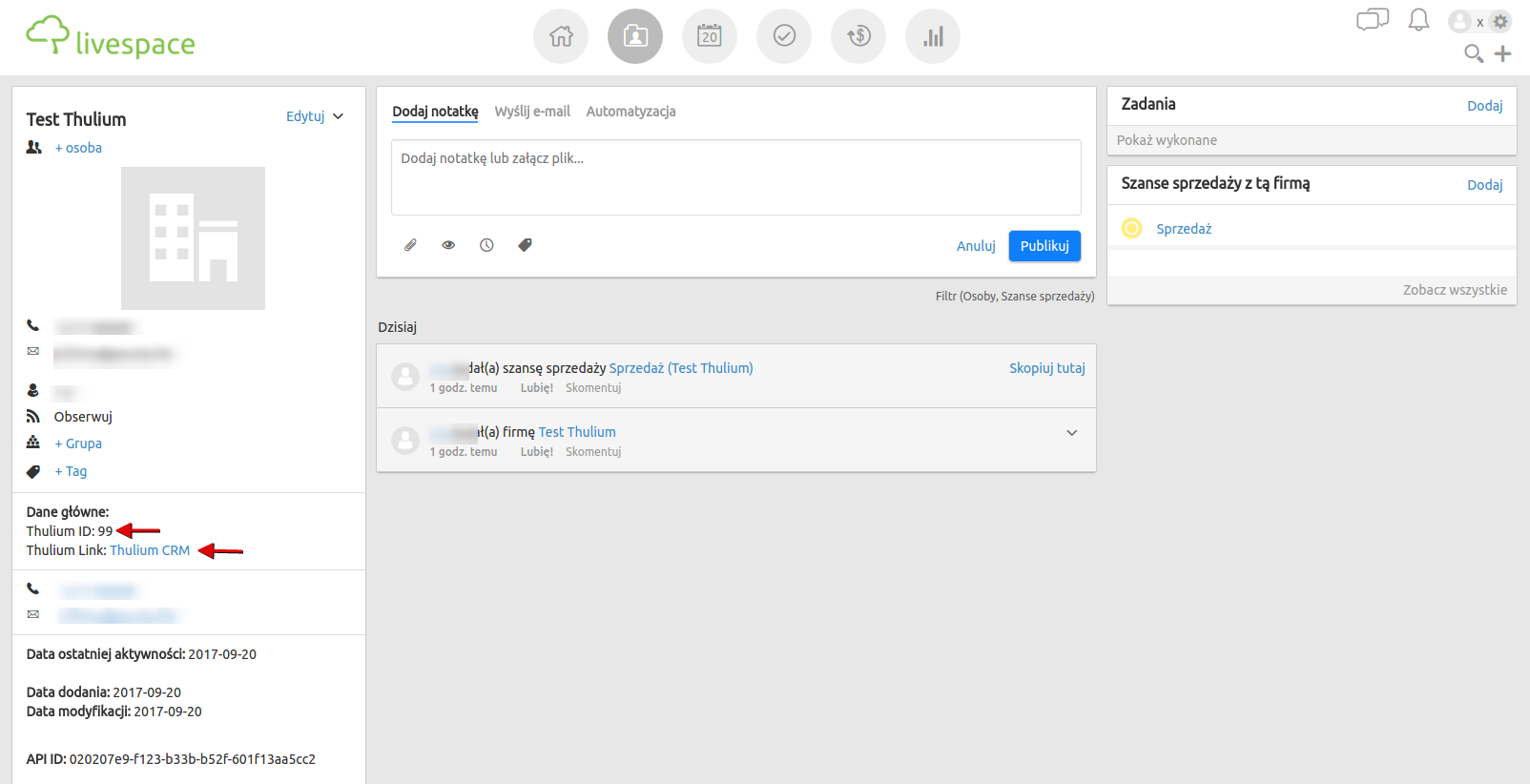The height and width of the screenshot is (784, 1530).
Task: Click Dodaj in Szanse sprzedaży panel
Action: [1485, 185]
